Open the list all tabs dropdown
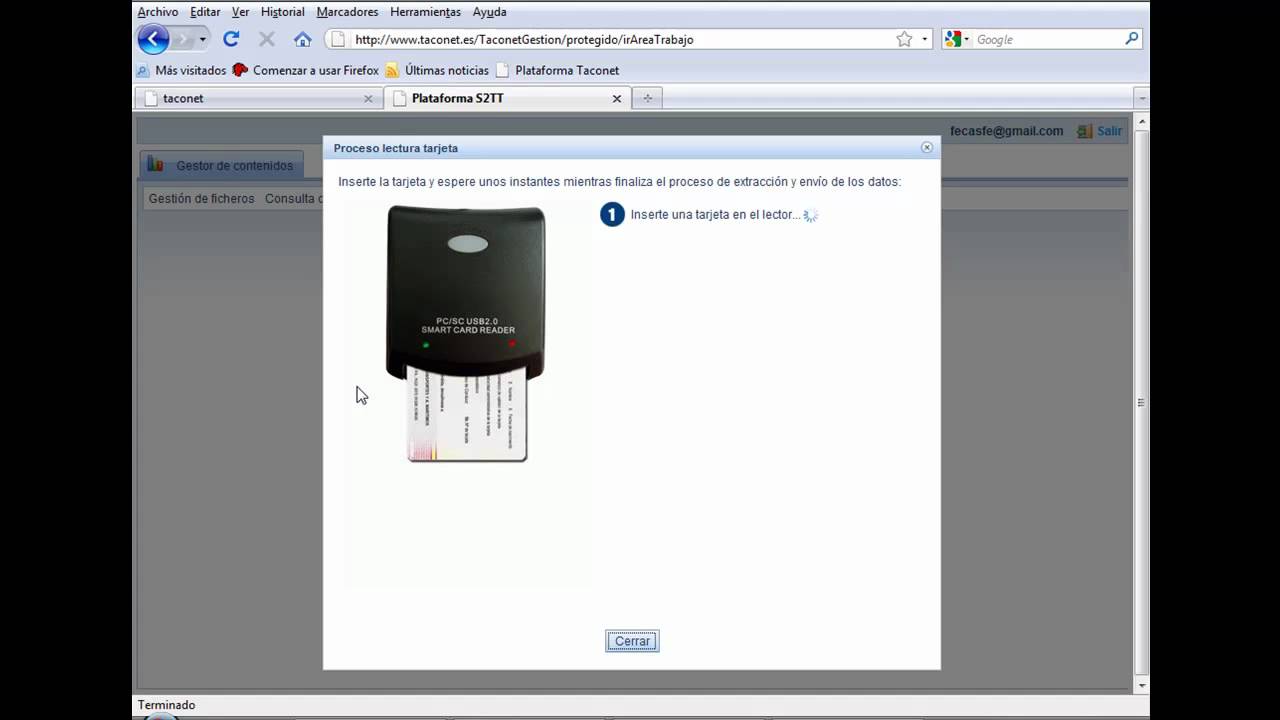This screenshot has height=720, width=1280. point(1141,98)
